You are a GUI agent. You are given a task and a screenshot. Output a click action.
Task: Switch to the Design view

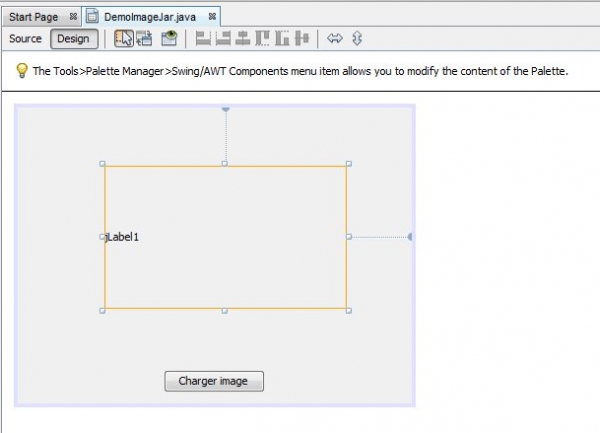coord(72,39)
